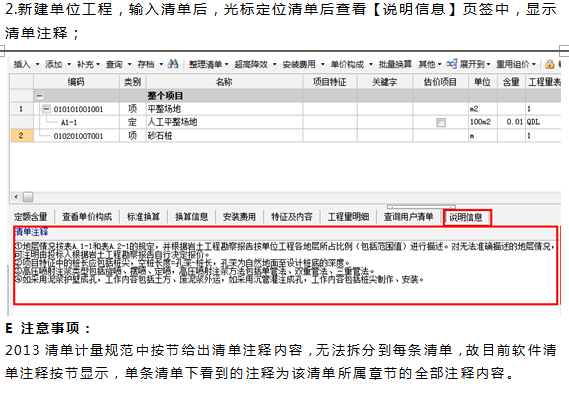Click the 单位 column header
Image resolution: width=569 pixels, height=396 pixels.
click(x=483, y=82)
